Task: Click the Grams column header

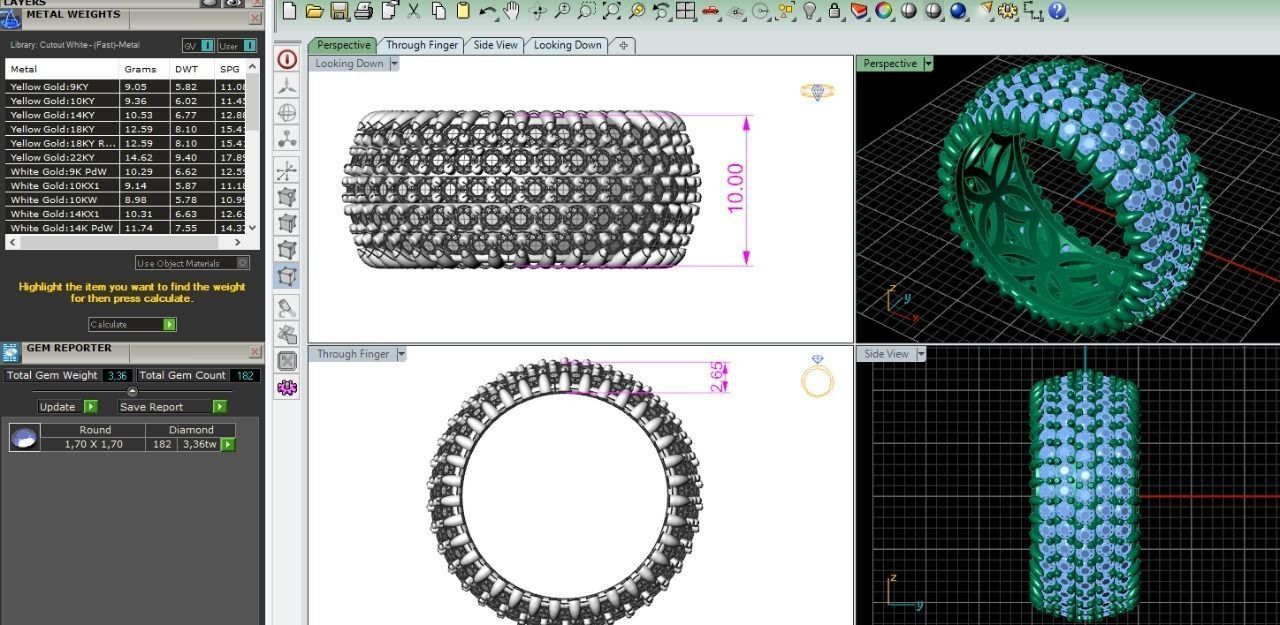Action: pyautogui.click(x=144, y=69)
